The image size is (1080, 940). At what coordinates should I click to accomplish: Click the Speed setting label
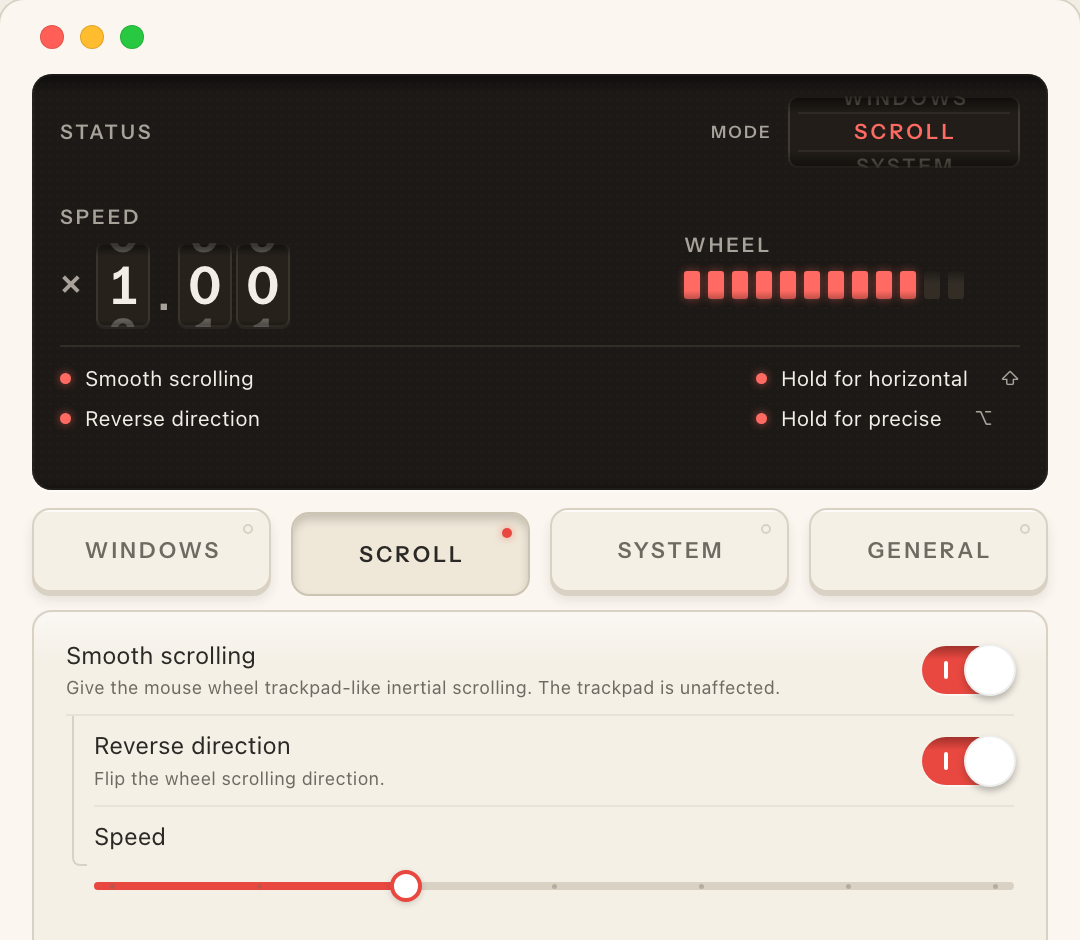[x=129, y=837]
